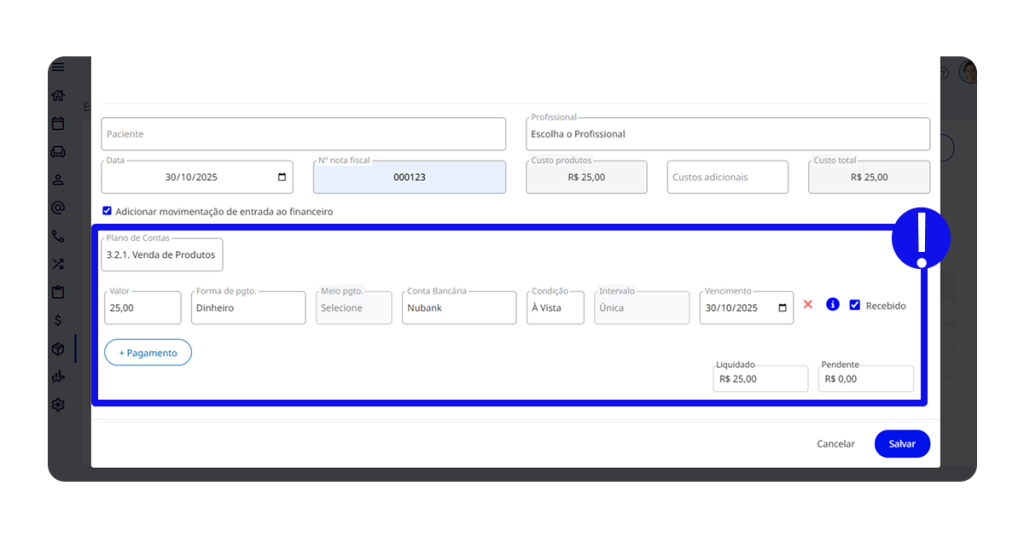The image size is (1024, 538).
Task: Toggle the hamburger menu at top-left
Action: (58, 67)
